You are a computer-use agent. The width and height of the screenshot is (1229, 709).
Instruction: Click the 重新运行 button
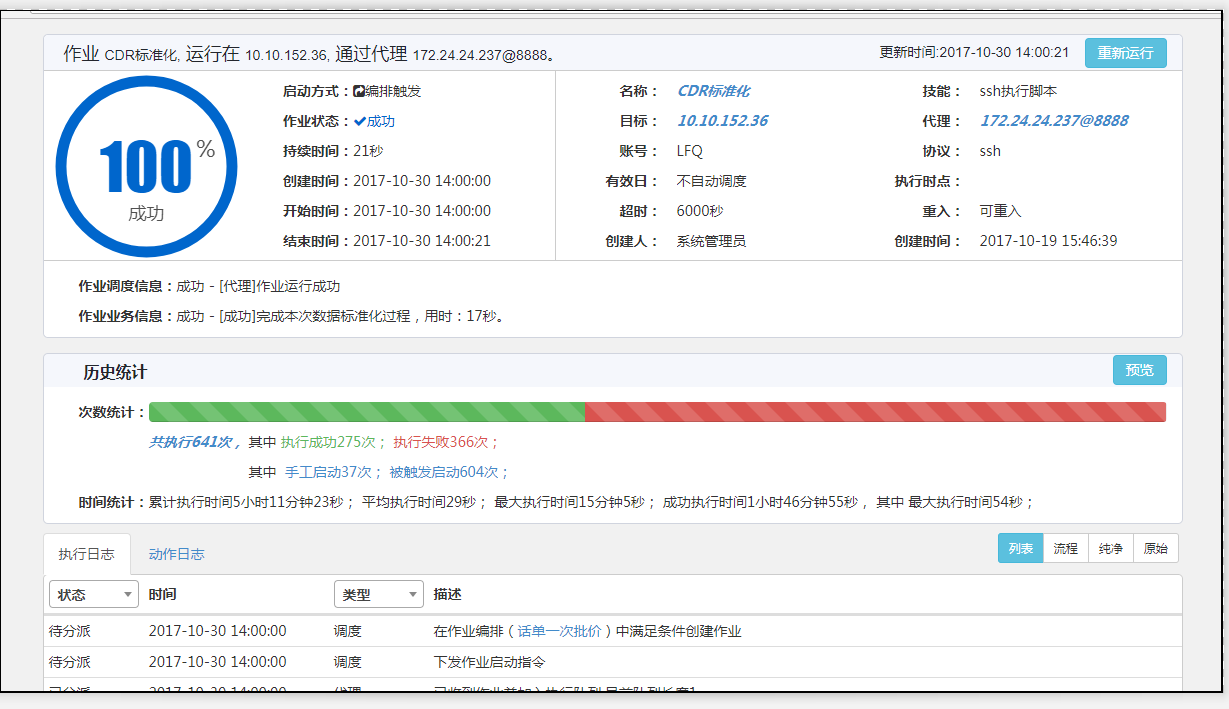click(1125, 53)
